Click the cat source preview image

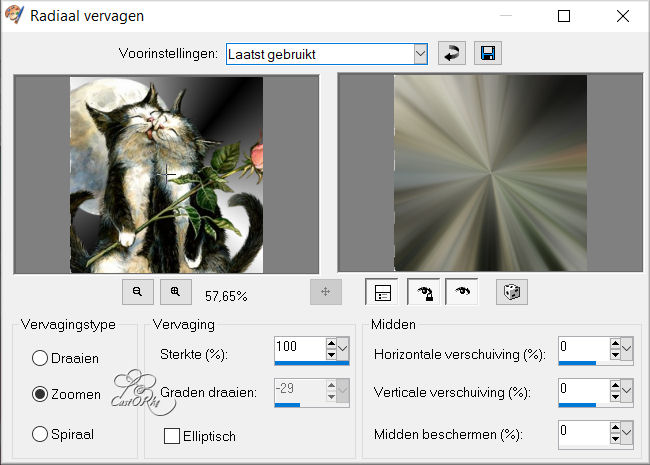point(166,174)
